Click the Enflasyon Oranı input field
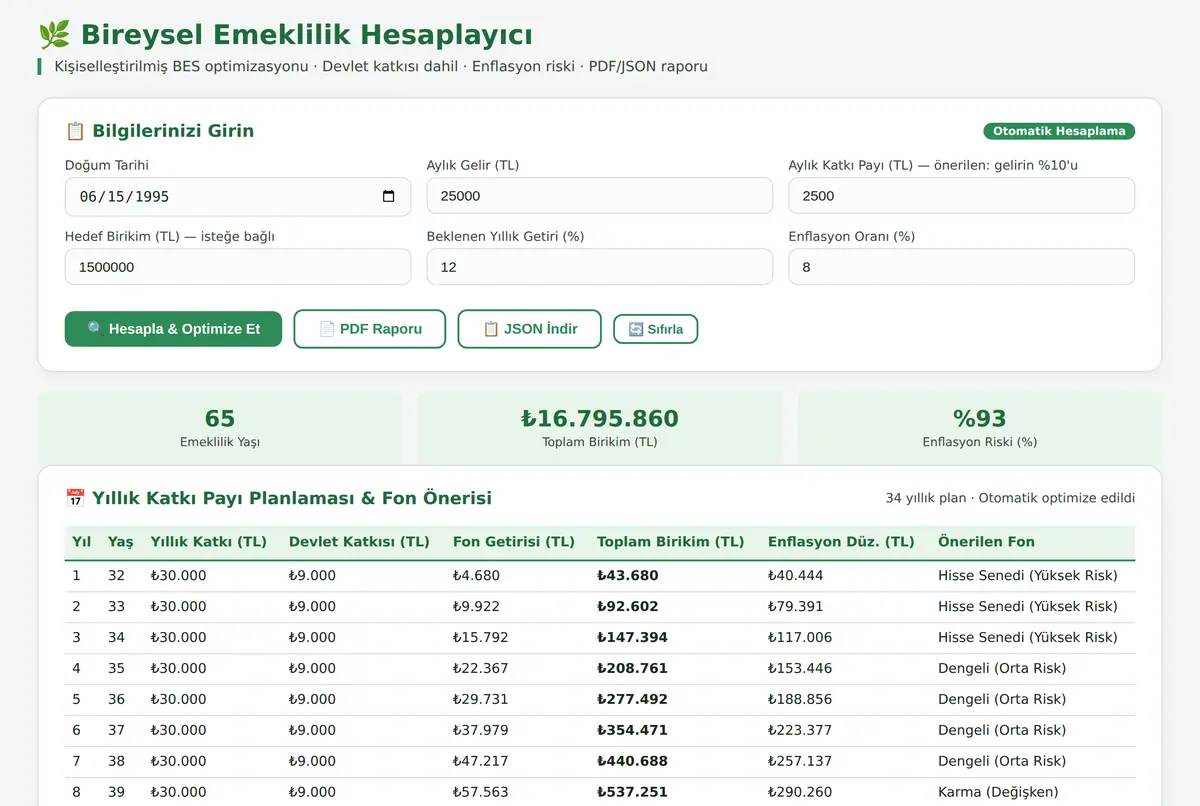This screenshot has width=1200, height=806. coord(962,267)
